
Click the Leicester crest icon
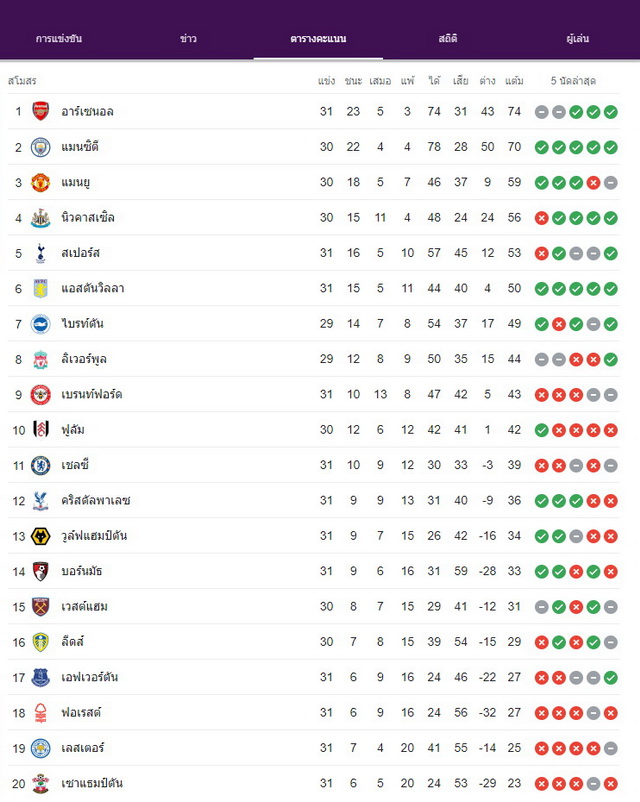pos(40,748)
